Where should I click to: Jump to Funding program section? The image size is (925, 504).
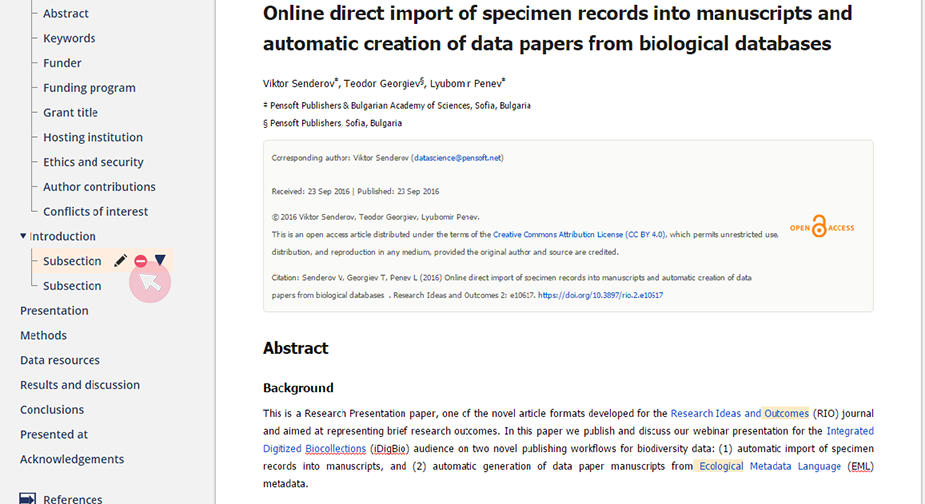tap(89, 87)
